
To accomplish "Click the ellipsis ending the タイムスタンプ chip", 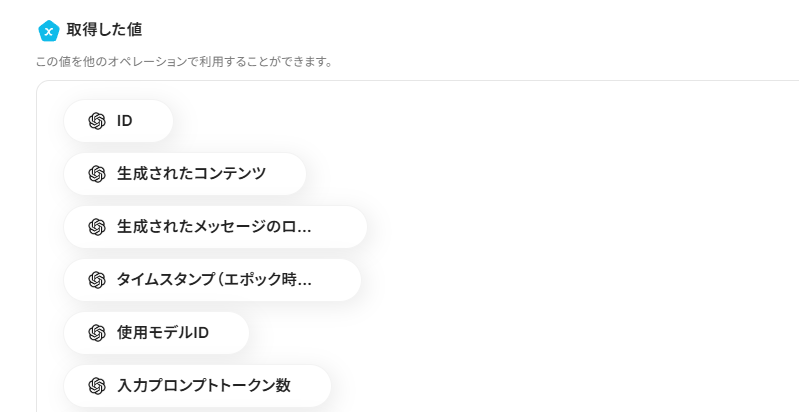I will (x=304, y=284).
